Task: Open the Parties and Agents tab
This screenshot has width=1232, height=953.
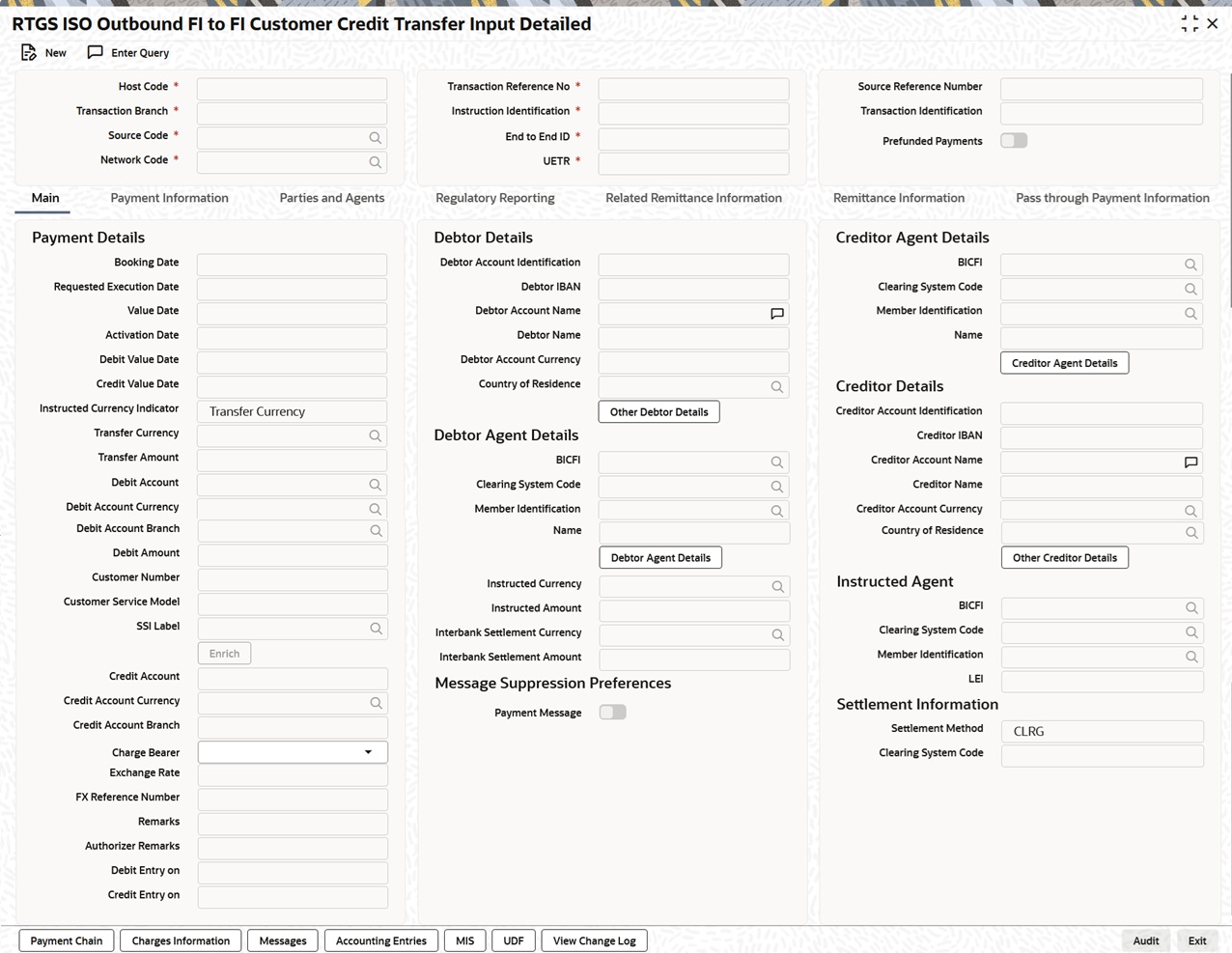Action: [x=332, y=198]
